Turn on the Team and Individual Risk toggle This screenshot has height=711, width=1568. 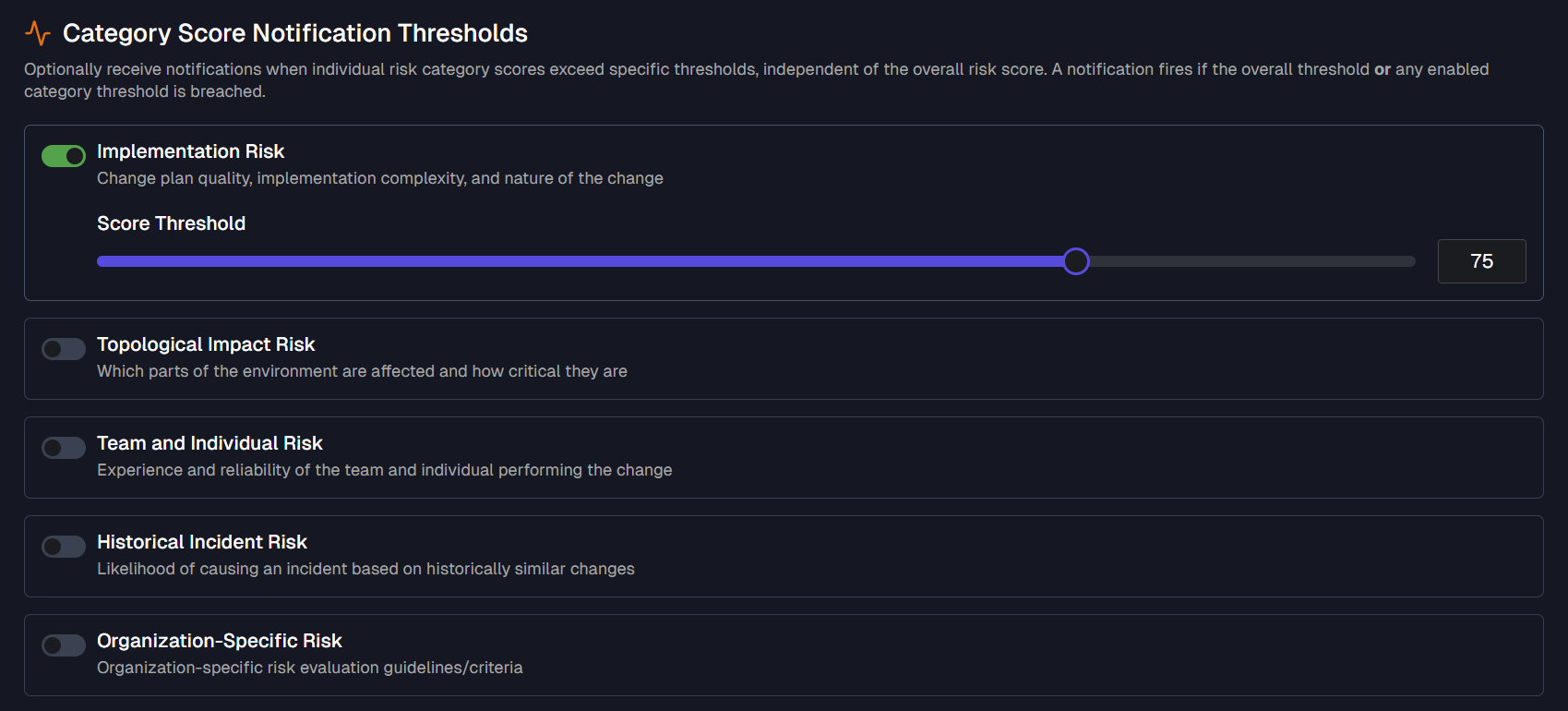tap(63, 447)
